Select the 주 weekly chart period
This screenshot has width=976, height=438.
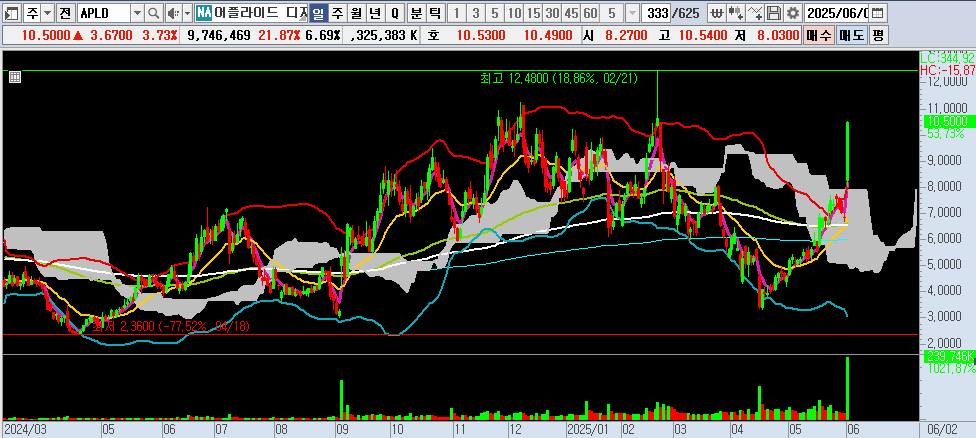pyautogui.click(x=337, y=12)
